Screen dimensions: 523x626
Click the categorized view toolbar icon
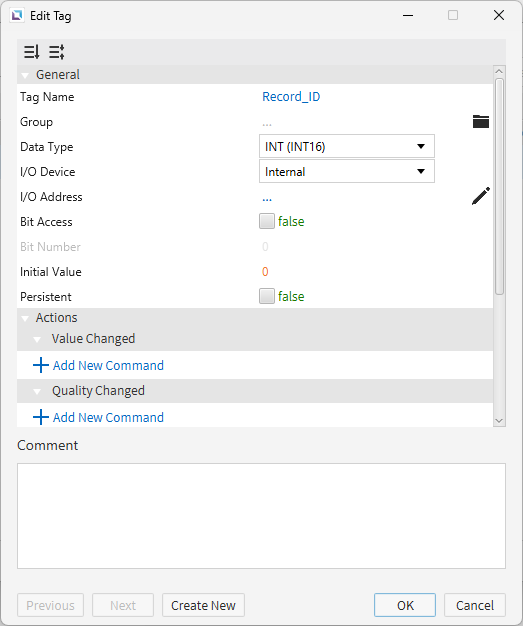pos(57,52)
